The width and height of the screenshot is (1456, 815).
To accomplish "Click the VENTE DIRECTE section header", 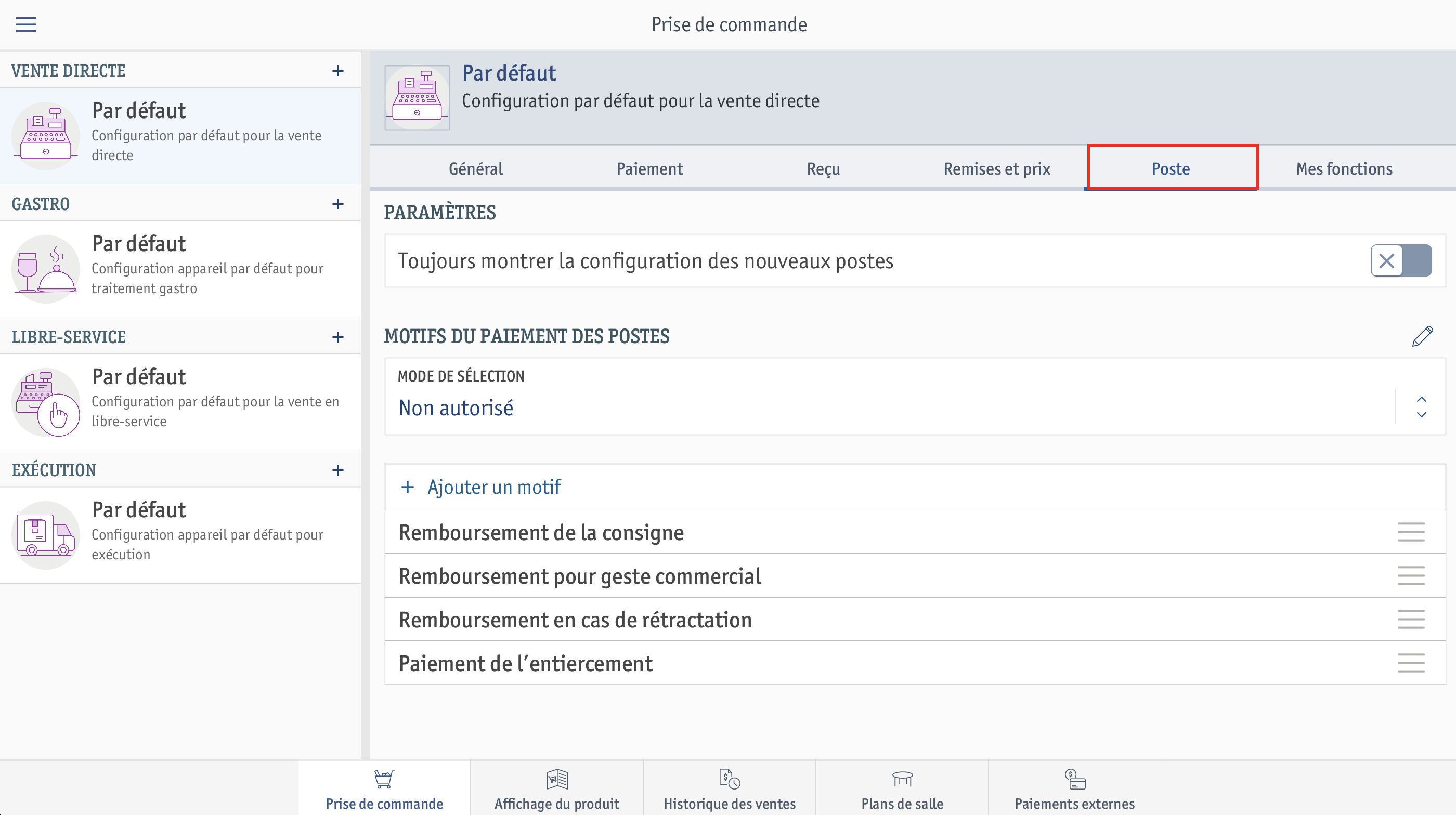I will (x=69, y=71).
